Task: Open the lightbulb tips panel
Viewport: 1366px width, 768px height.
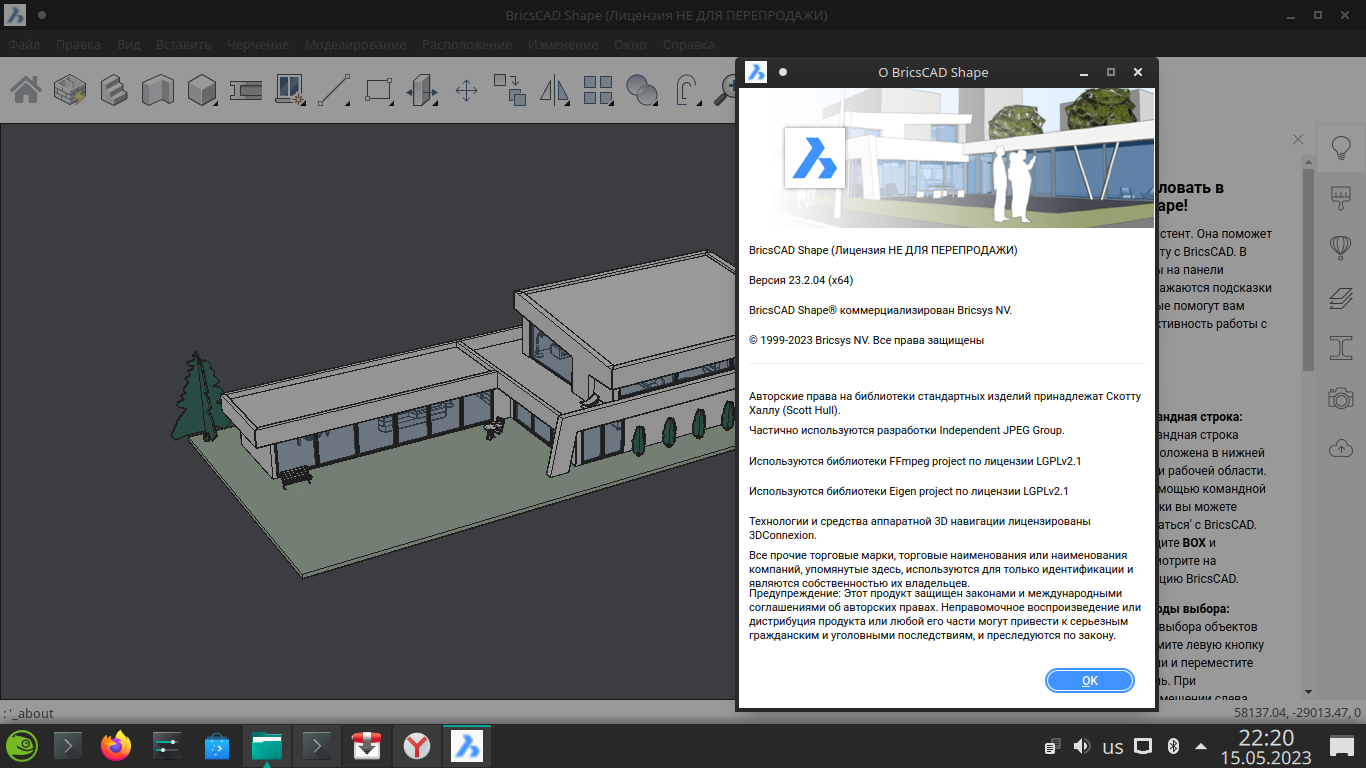Action: pyautogui.click(x=1340, y=148)
